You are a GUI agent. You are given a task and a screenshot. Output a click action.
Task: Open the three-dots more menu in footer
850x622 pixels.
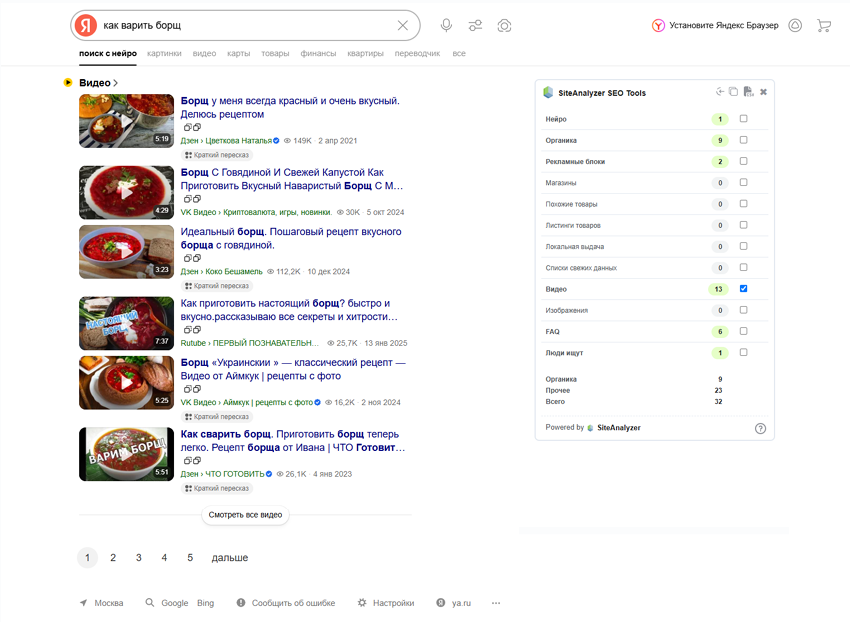point(496,603)
